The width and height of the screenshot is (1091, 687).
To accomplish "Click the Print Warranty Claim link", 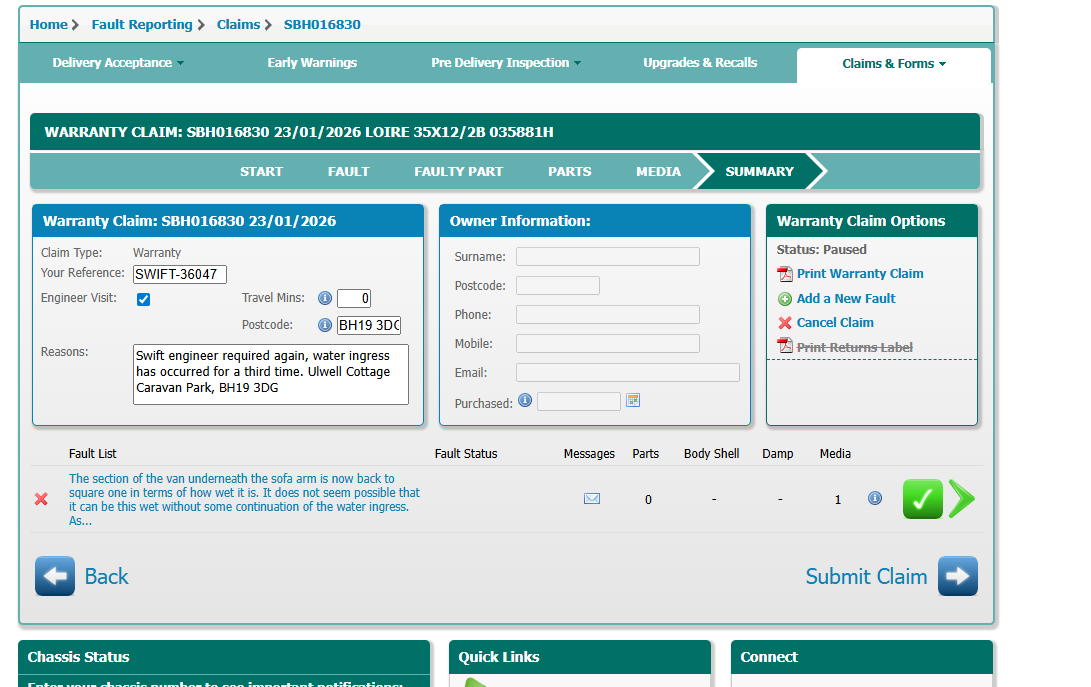I will pos(860,274).
